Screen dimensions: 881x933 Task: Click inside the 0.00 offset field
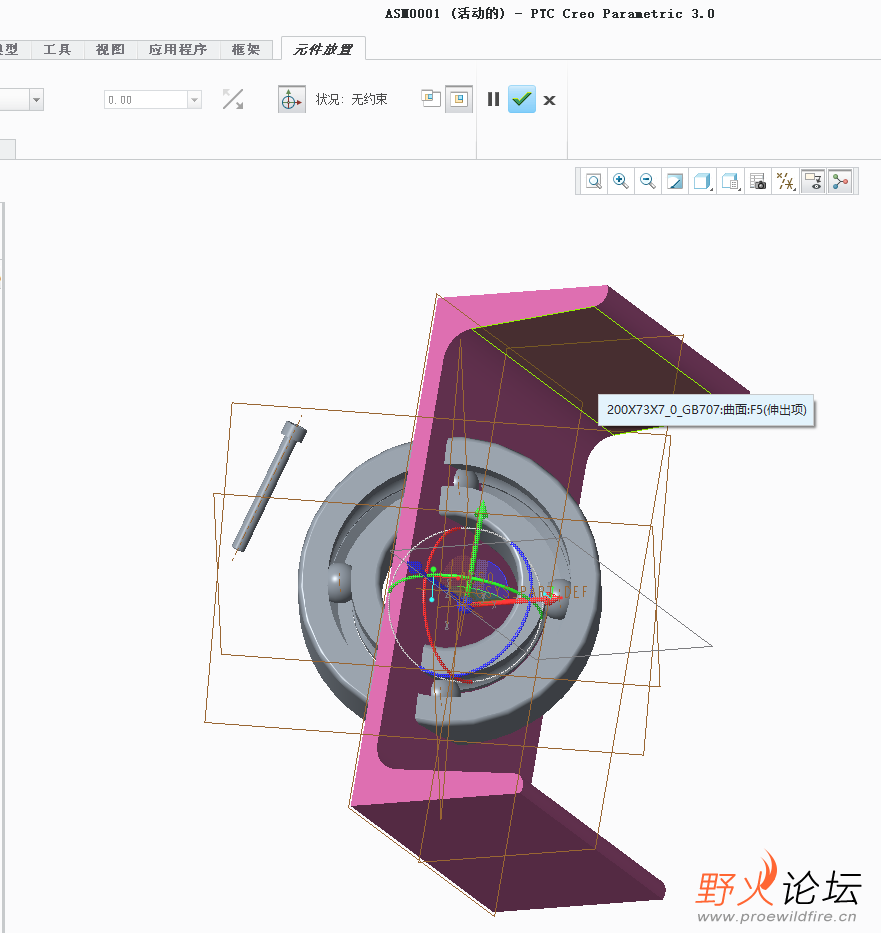pyautogui.click(x=146, y=100)
